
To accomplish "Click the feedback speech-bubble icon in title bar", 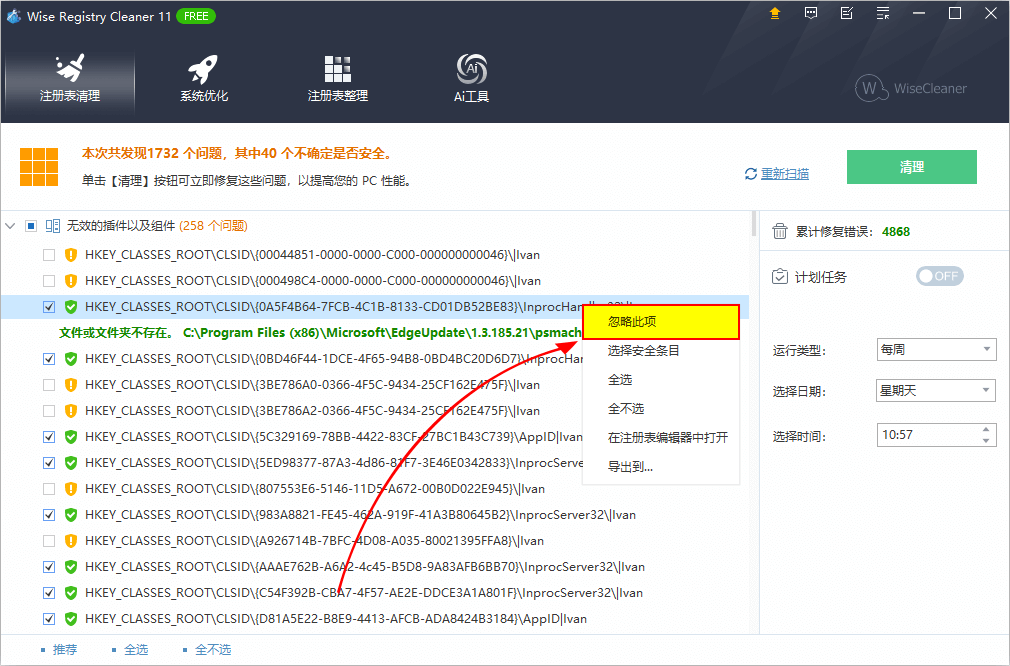I will click(x=811, y=13).
